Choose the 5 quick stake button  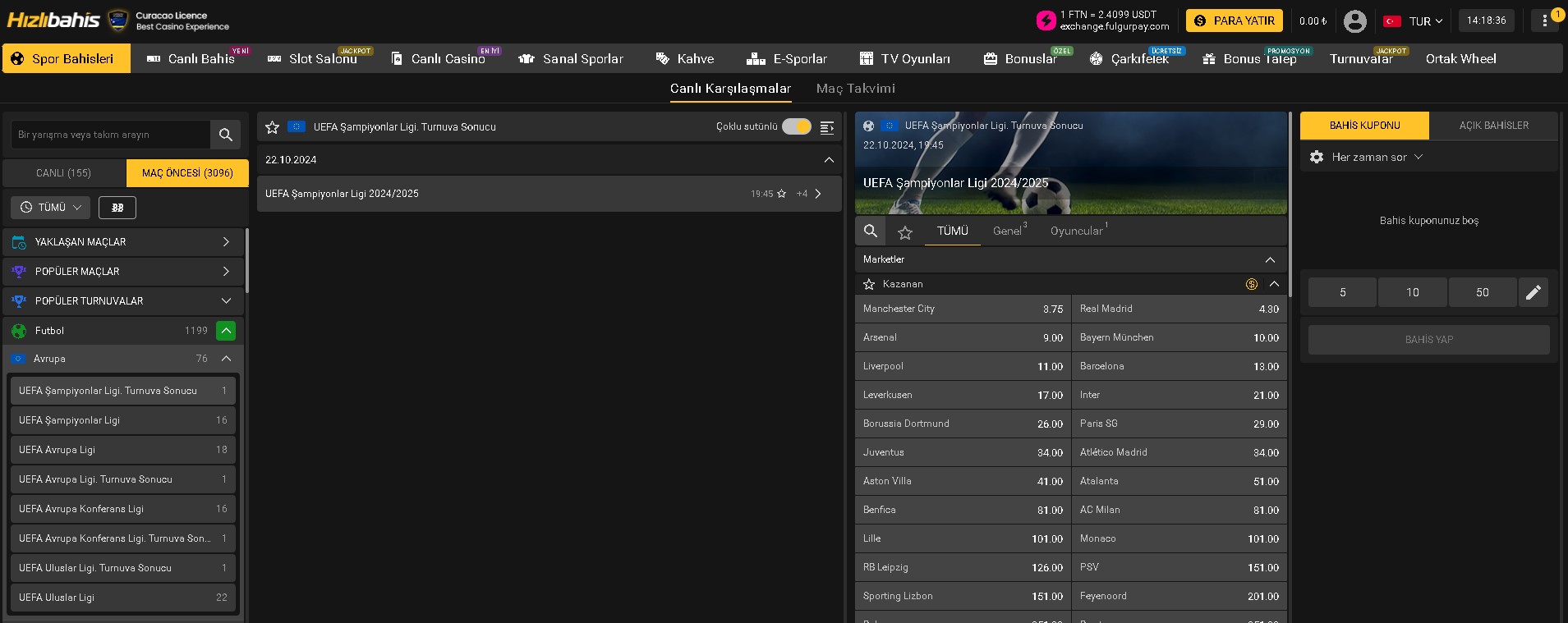(1342, 292)
